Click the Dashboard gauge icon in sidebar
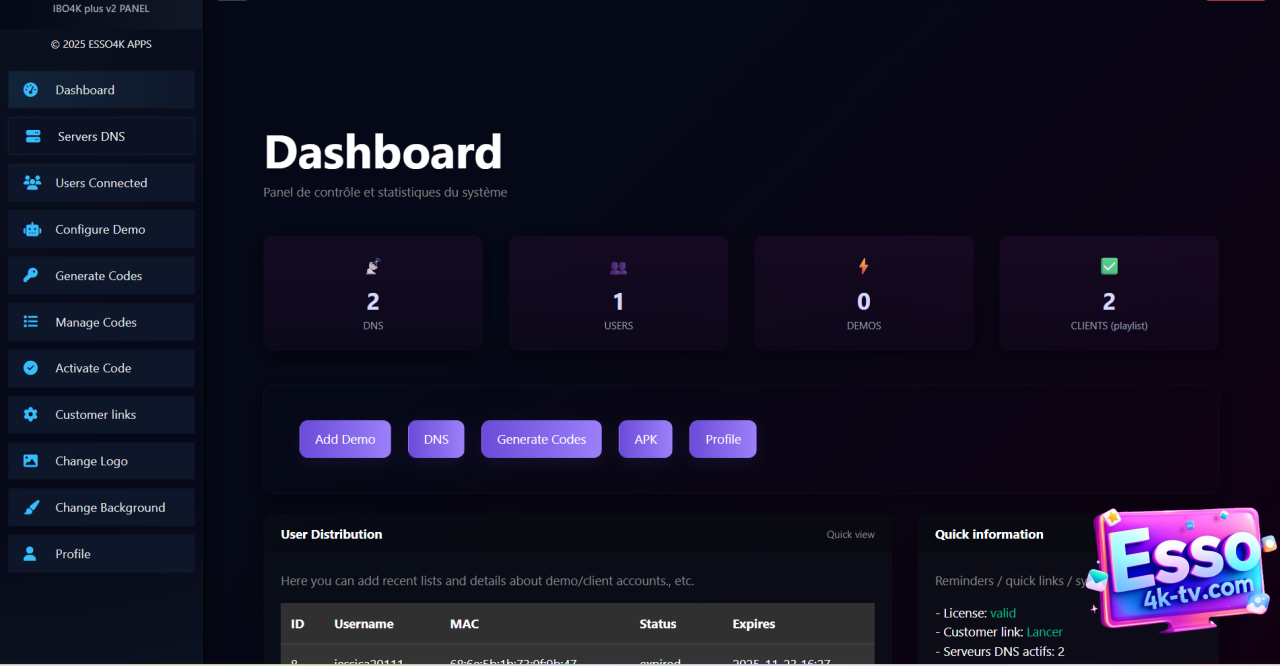This screenshot has width=1280, height=666. (31, 90)
